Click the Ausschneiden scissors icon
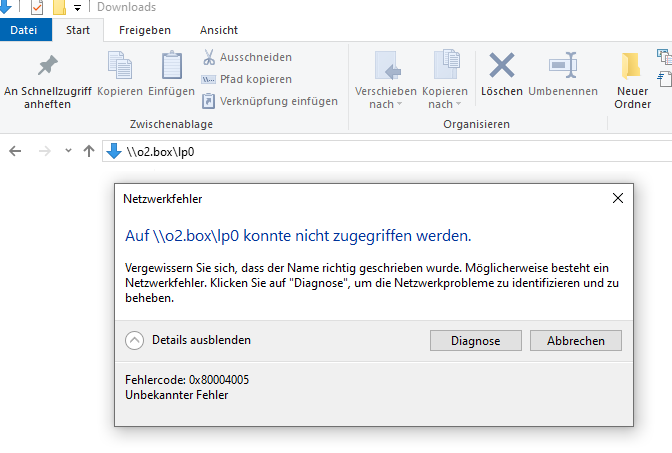672x453 pixels. tap(209, 57)
